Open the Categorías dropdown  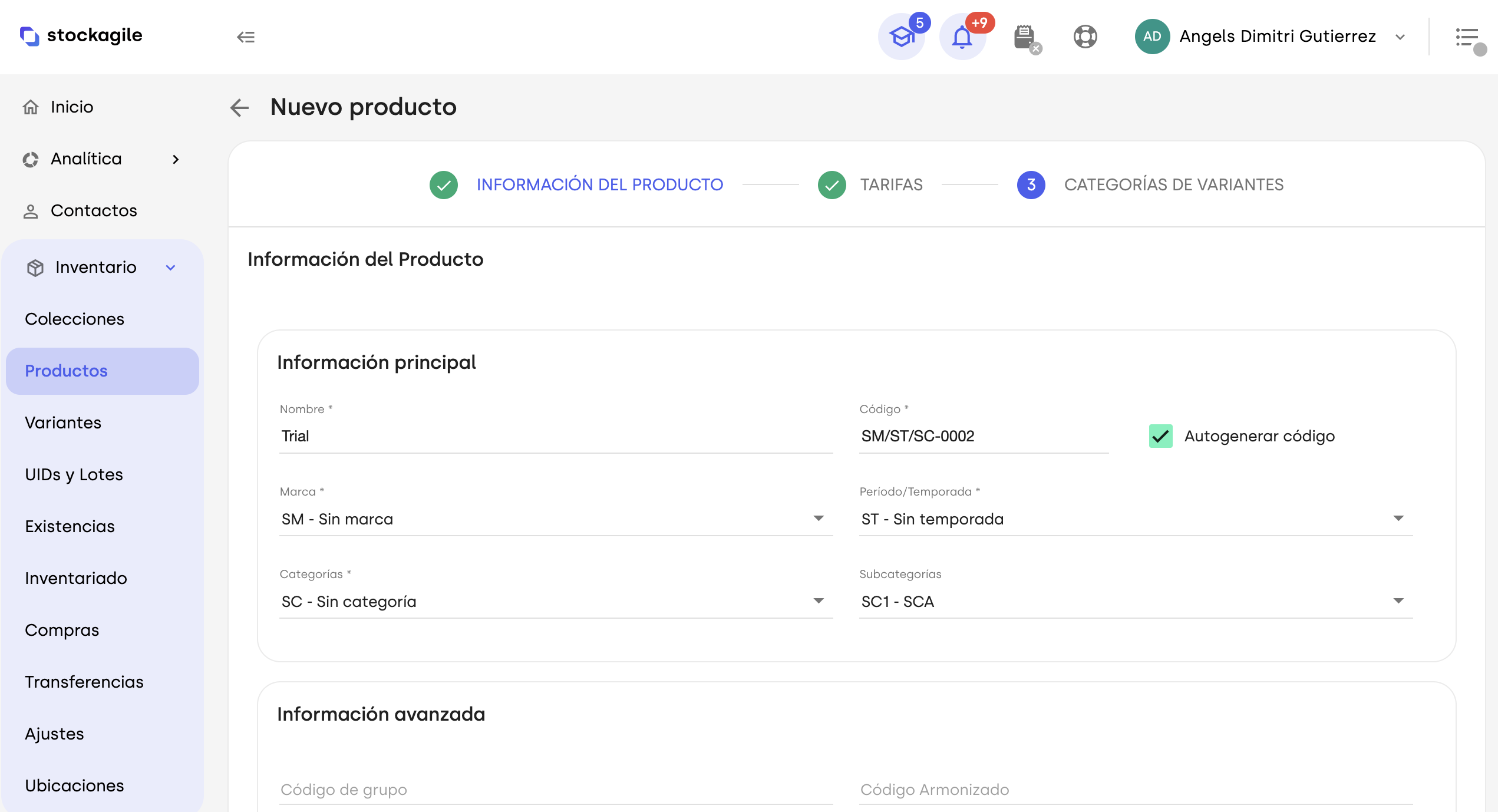556,602
